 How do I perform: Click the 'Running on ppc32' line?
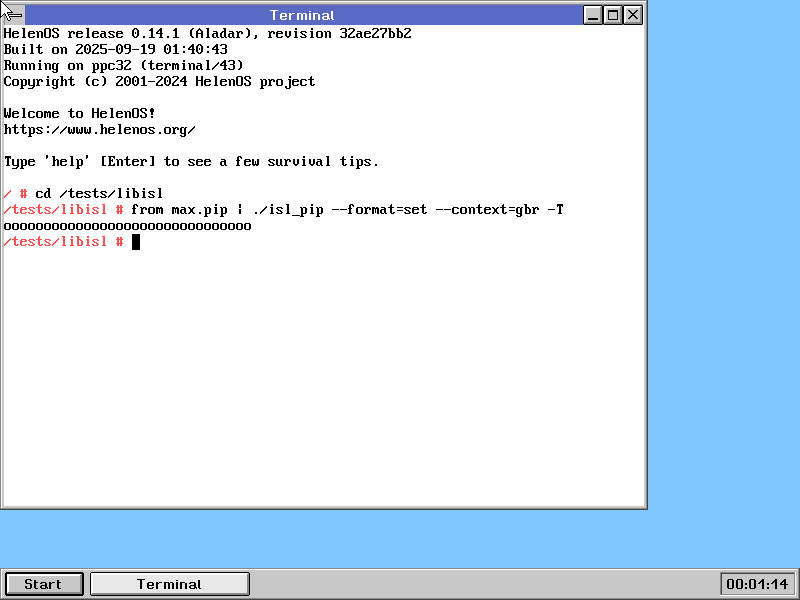click(x=123, y=66)
